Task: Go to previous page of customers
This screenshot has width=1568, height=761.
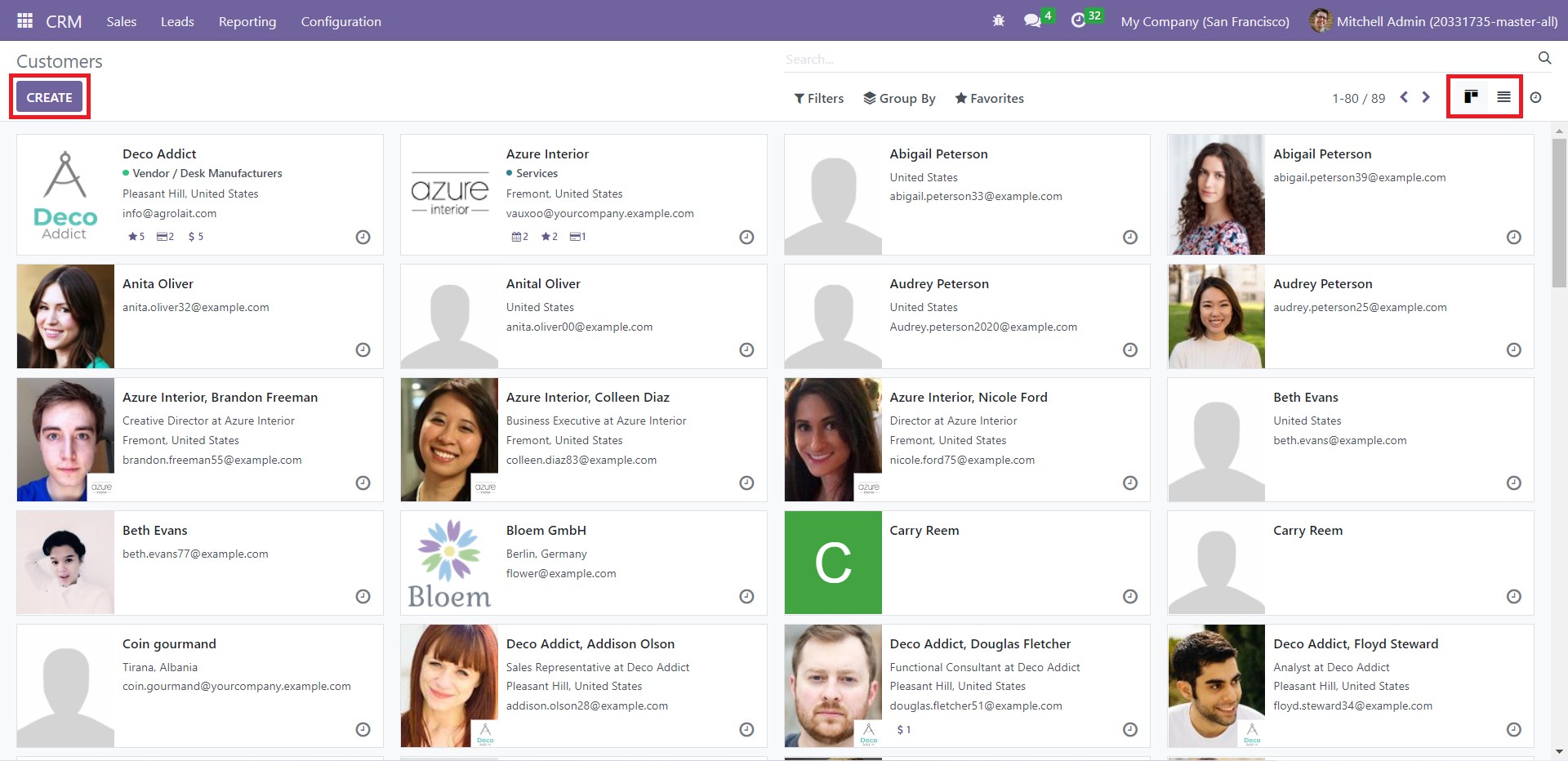Action: [1404, 97]
